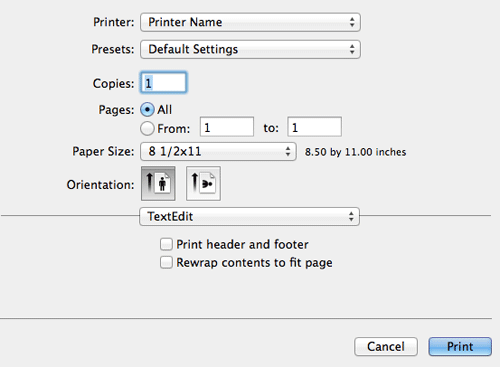
Task: Enable Rewrap contents to fit page
Action: coord(166,262)
